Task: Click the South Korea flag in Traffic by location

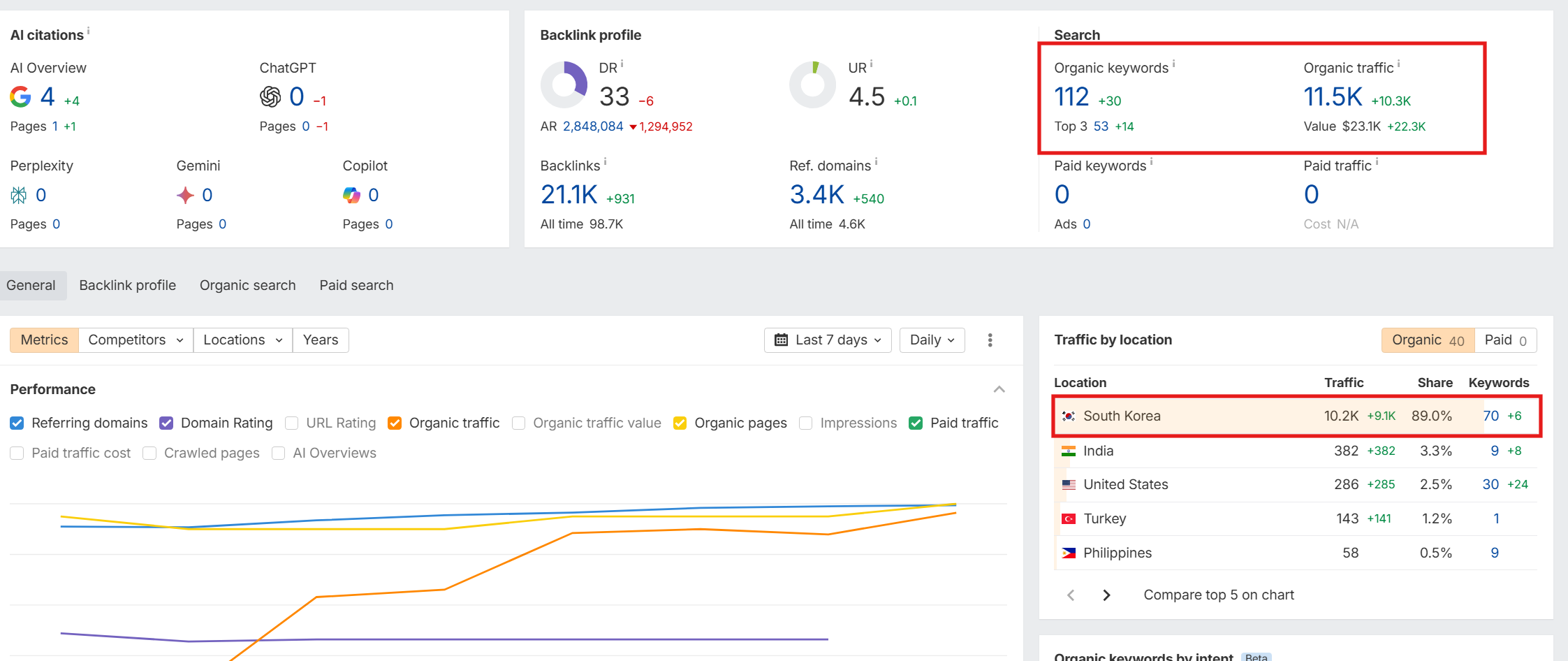Action: click(1068, 415)
